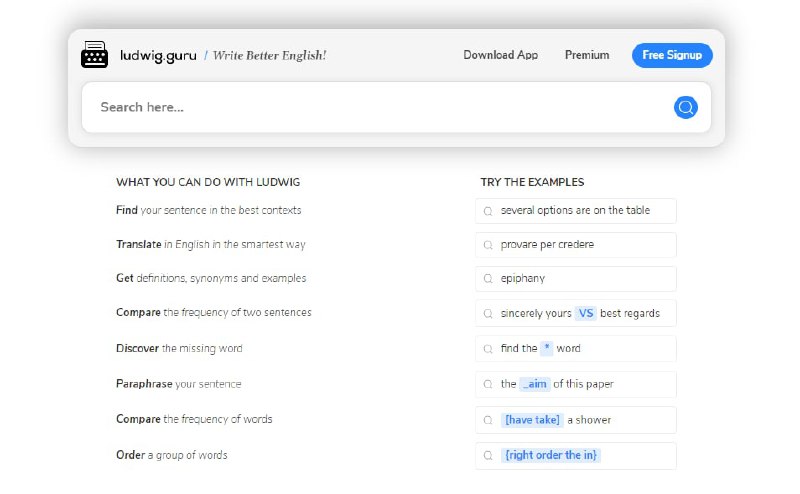
Task: Click the blue VS tag
Action: (586, 313)
